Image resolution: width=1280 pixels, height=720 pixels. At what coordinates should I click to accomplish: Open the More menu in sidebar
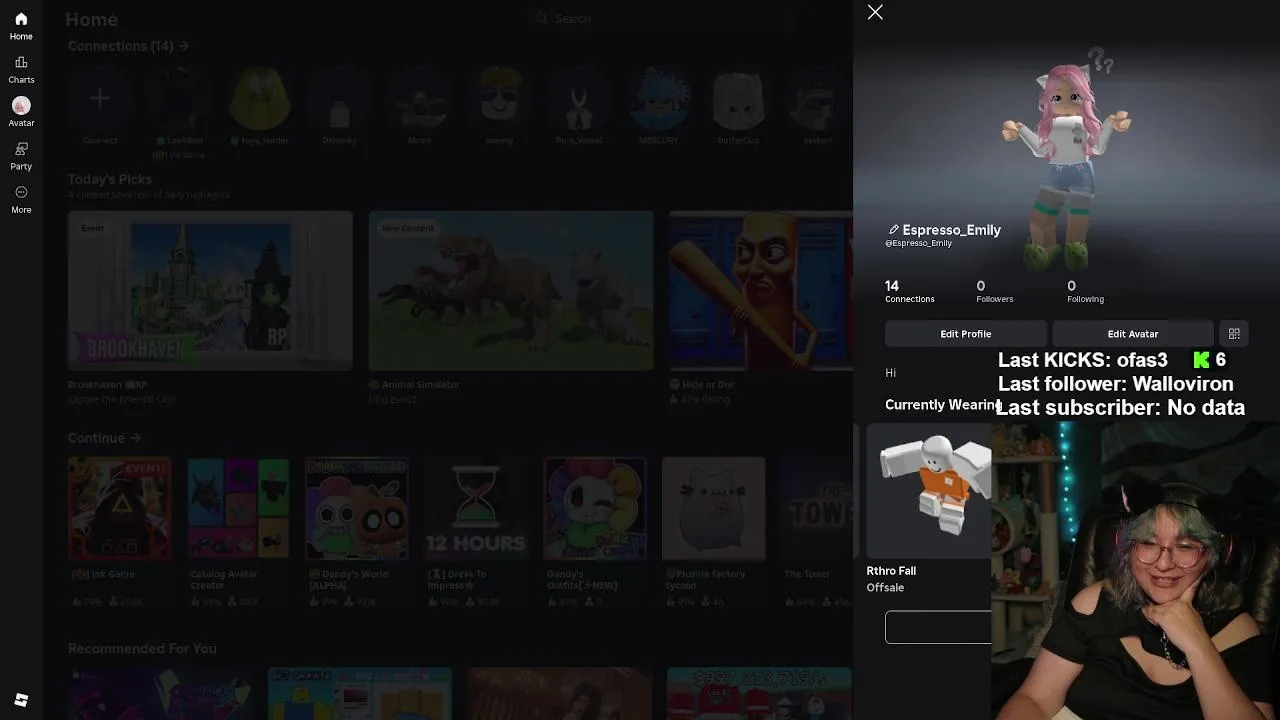tap(21, 199)
